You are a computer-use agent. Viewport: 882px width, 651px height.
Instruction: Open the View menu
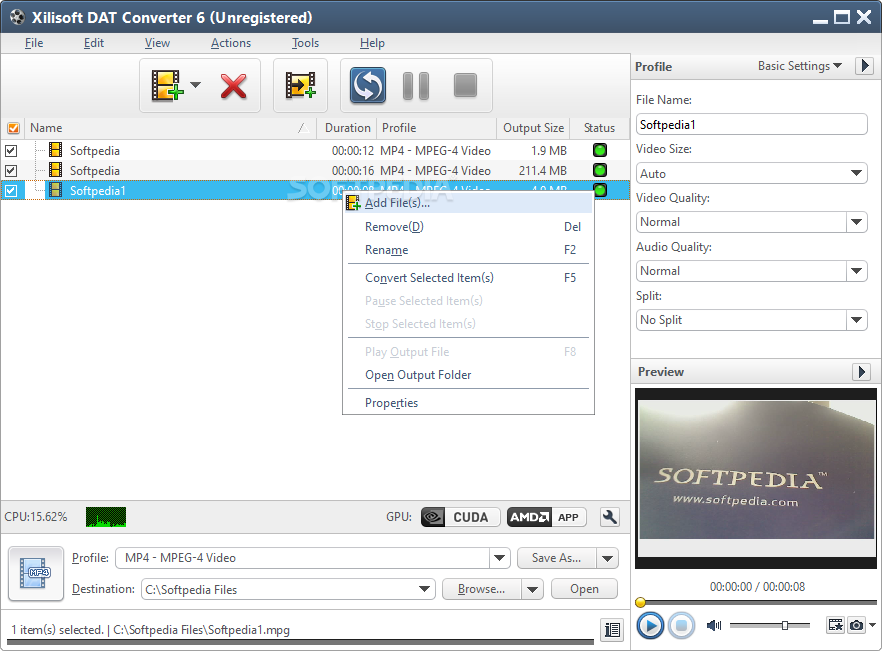157,43
